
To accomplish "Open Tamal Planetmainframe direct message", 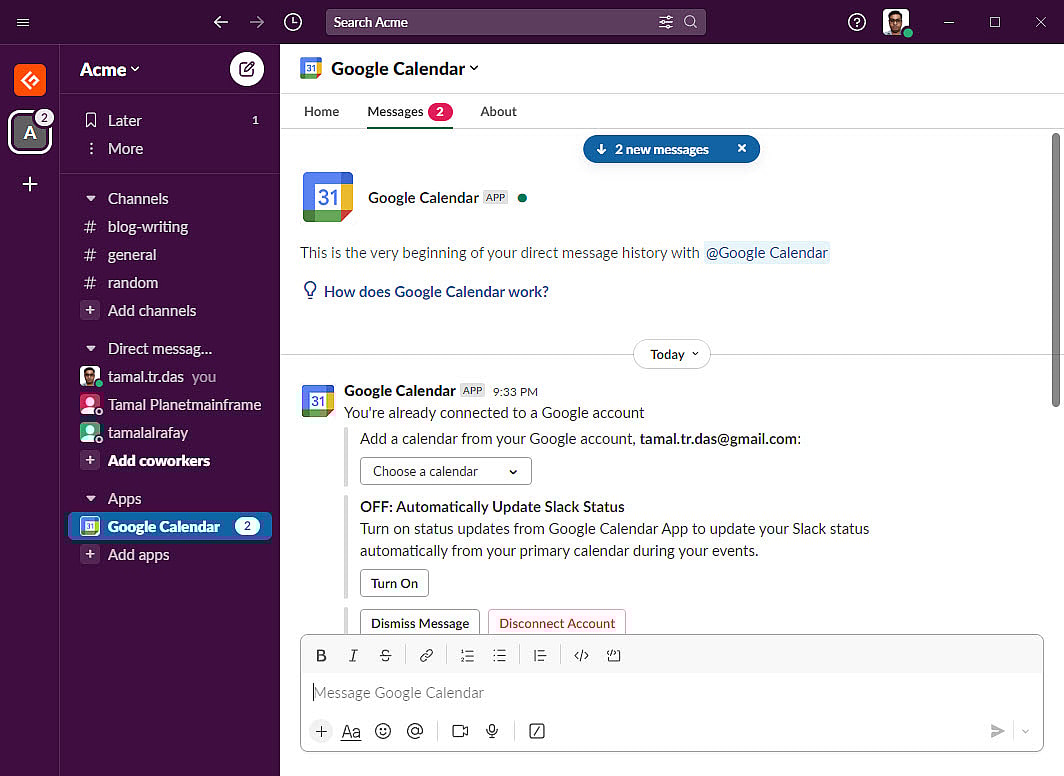I will point(170,404).
